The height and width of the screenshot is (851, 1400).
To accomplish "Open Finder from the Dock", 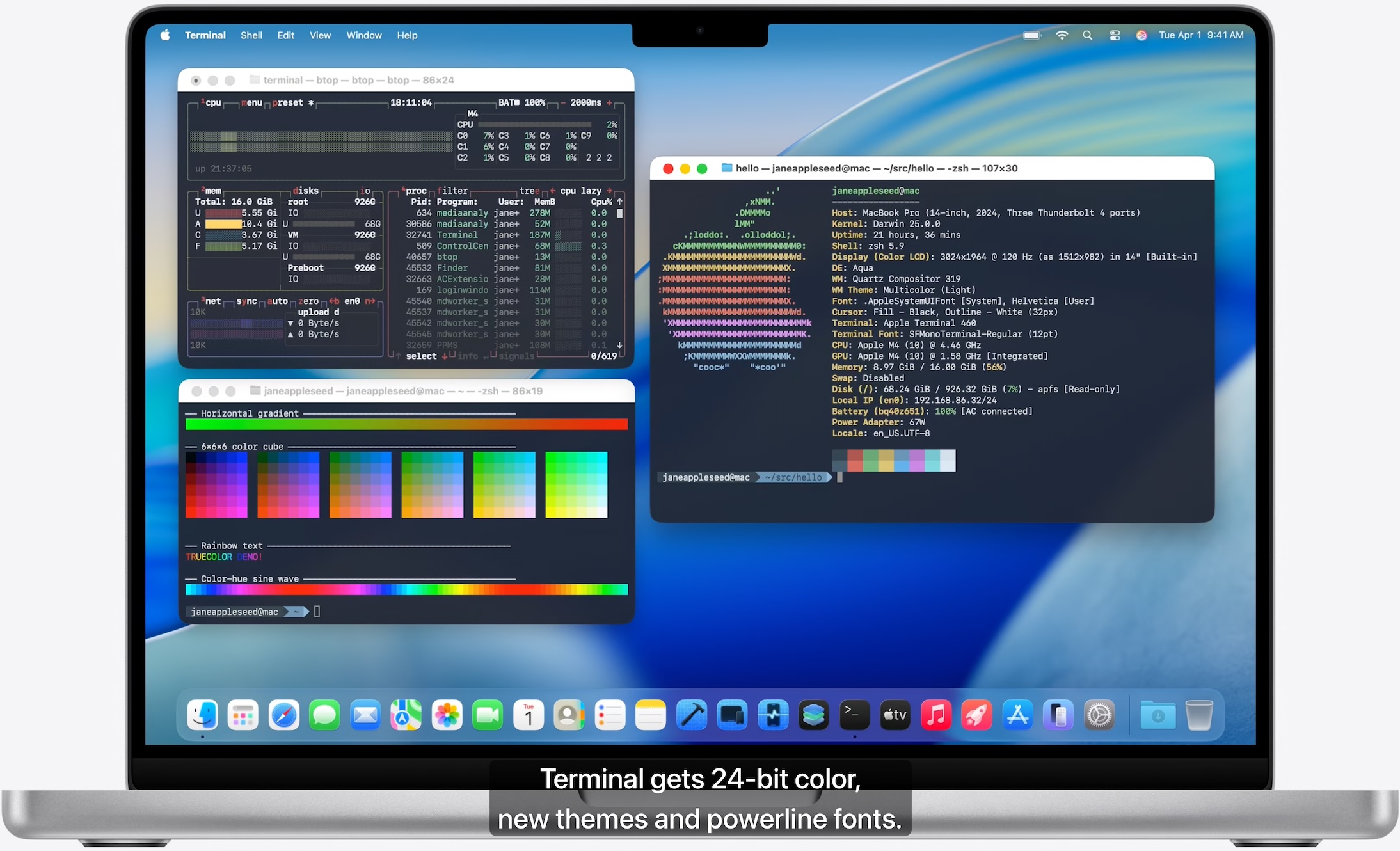I will pyautogui.click(x=202, y=715).
